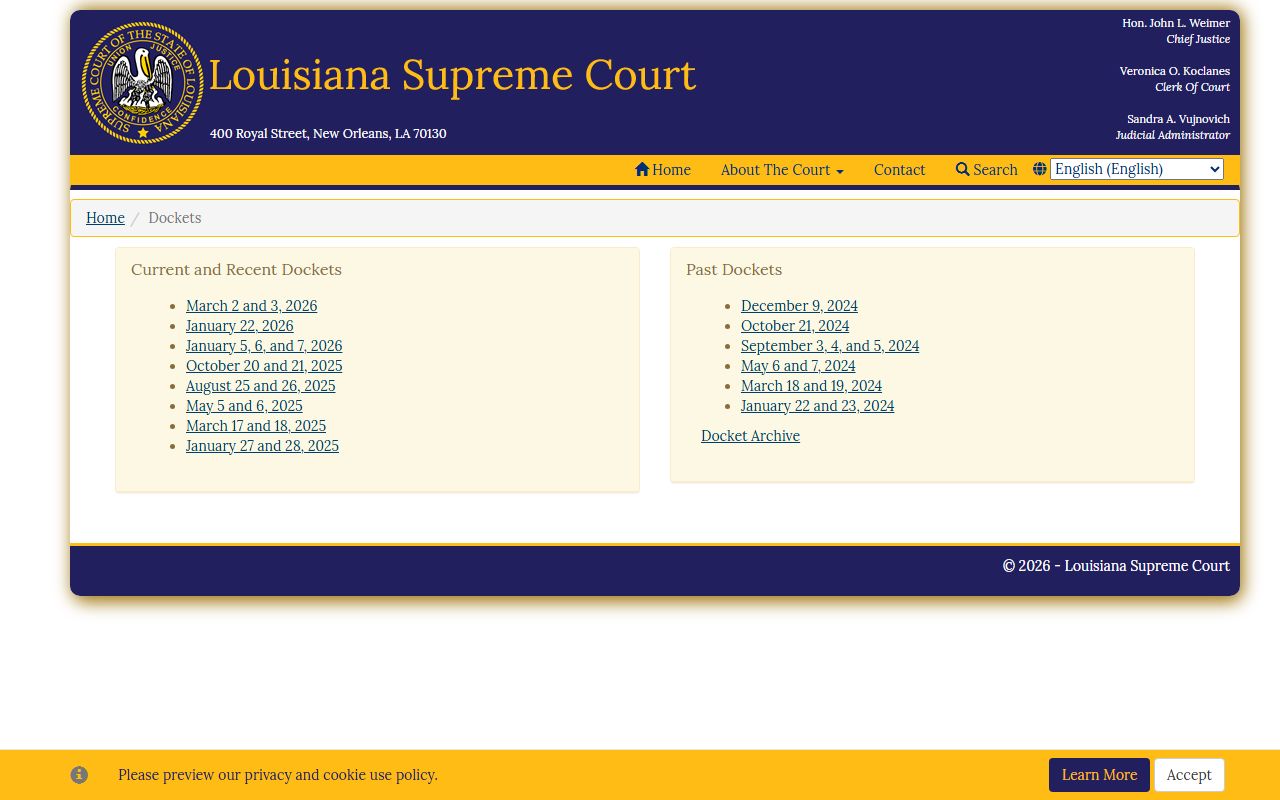1280x800 pixels.
Task: Open the March 2 and 3, 2026 docket
Action: tap(251, 306)
